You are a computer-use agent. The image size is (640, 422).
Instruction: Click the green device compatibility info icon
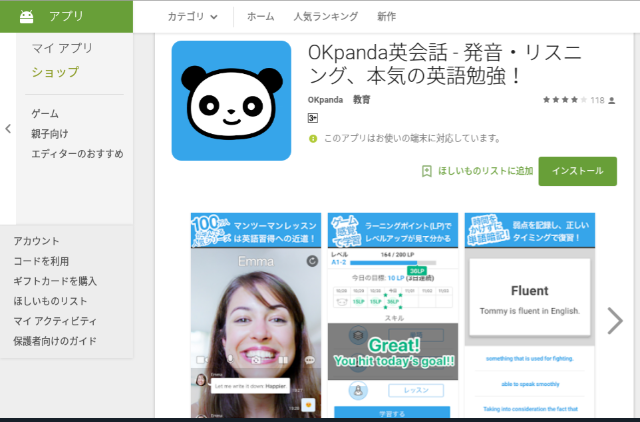coord(313,139)
